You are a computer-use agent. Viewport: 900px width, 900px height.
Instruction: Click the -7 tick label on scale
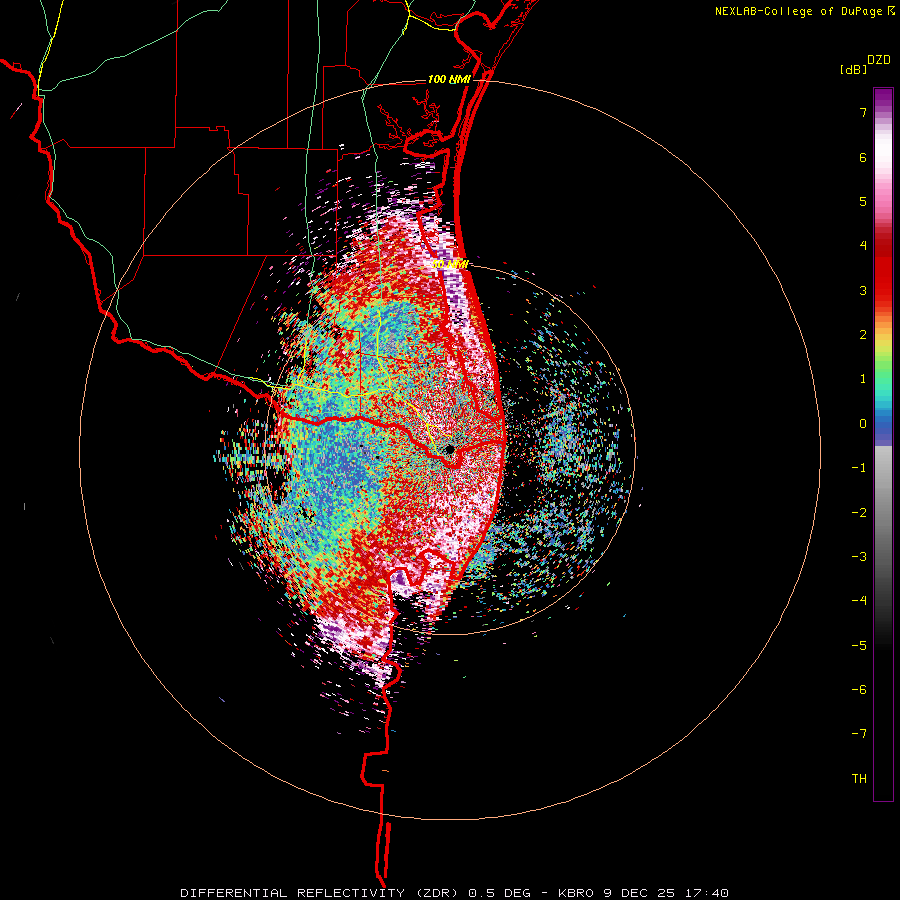pos(859,734)
